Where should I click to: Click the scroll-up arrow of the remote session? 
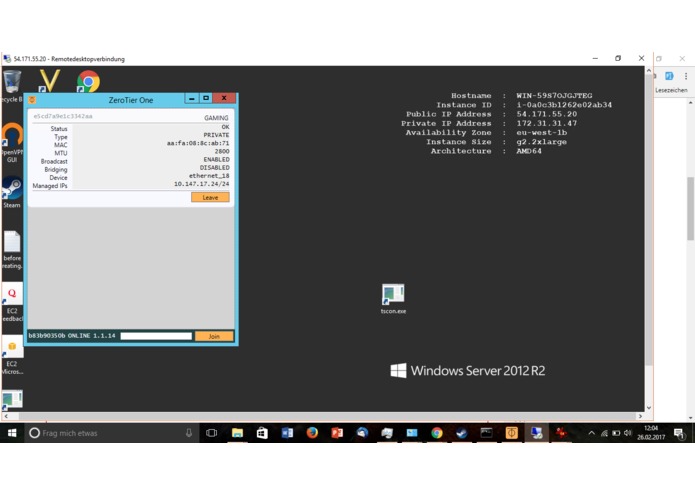(648, 70)
